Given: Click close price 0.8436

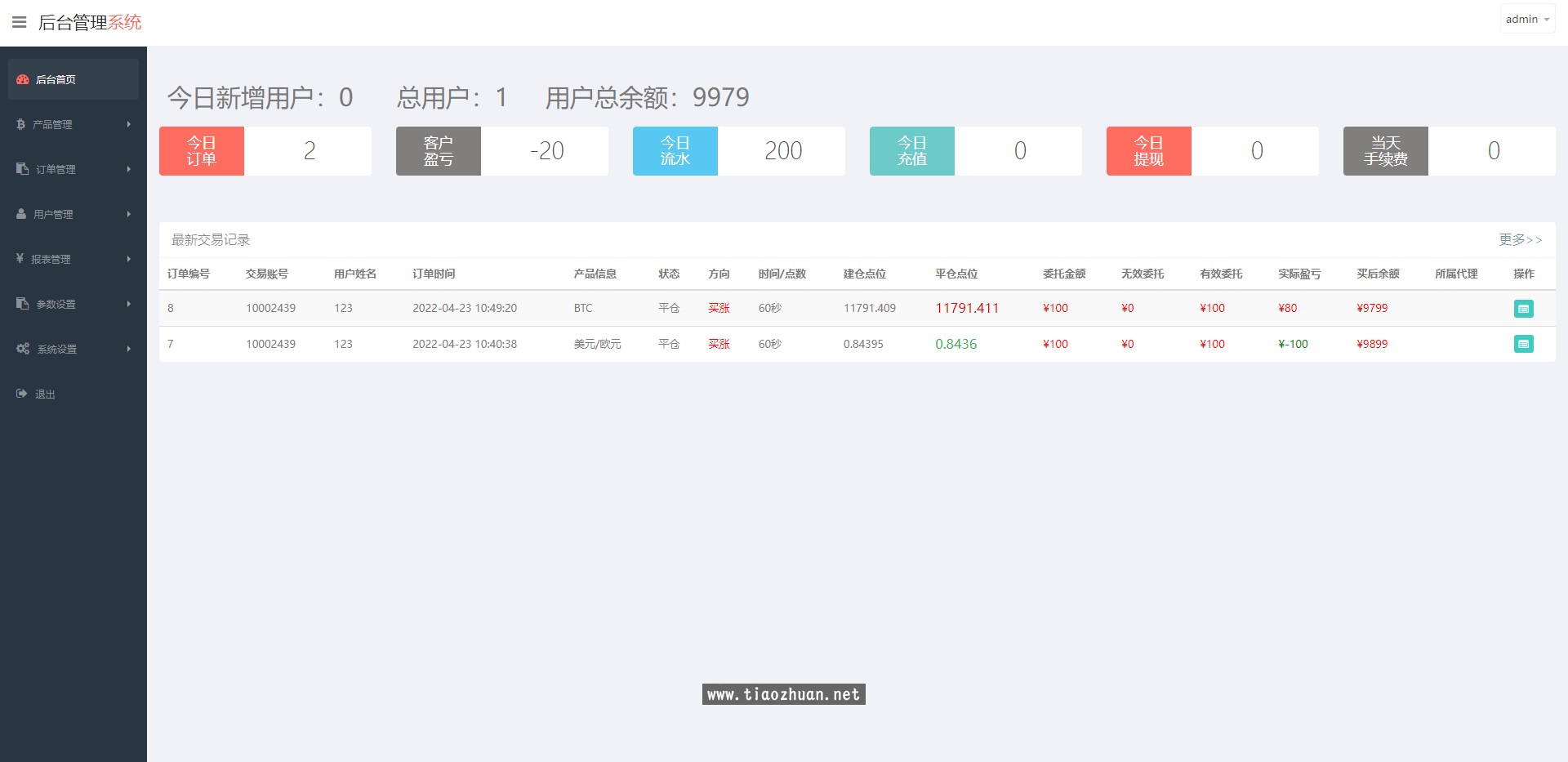Looking at the screenshot, I should [x=956, y=344].
